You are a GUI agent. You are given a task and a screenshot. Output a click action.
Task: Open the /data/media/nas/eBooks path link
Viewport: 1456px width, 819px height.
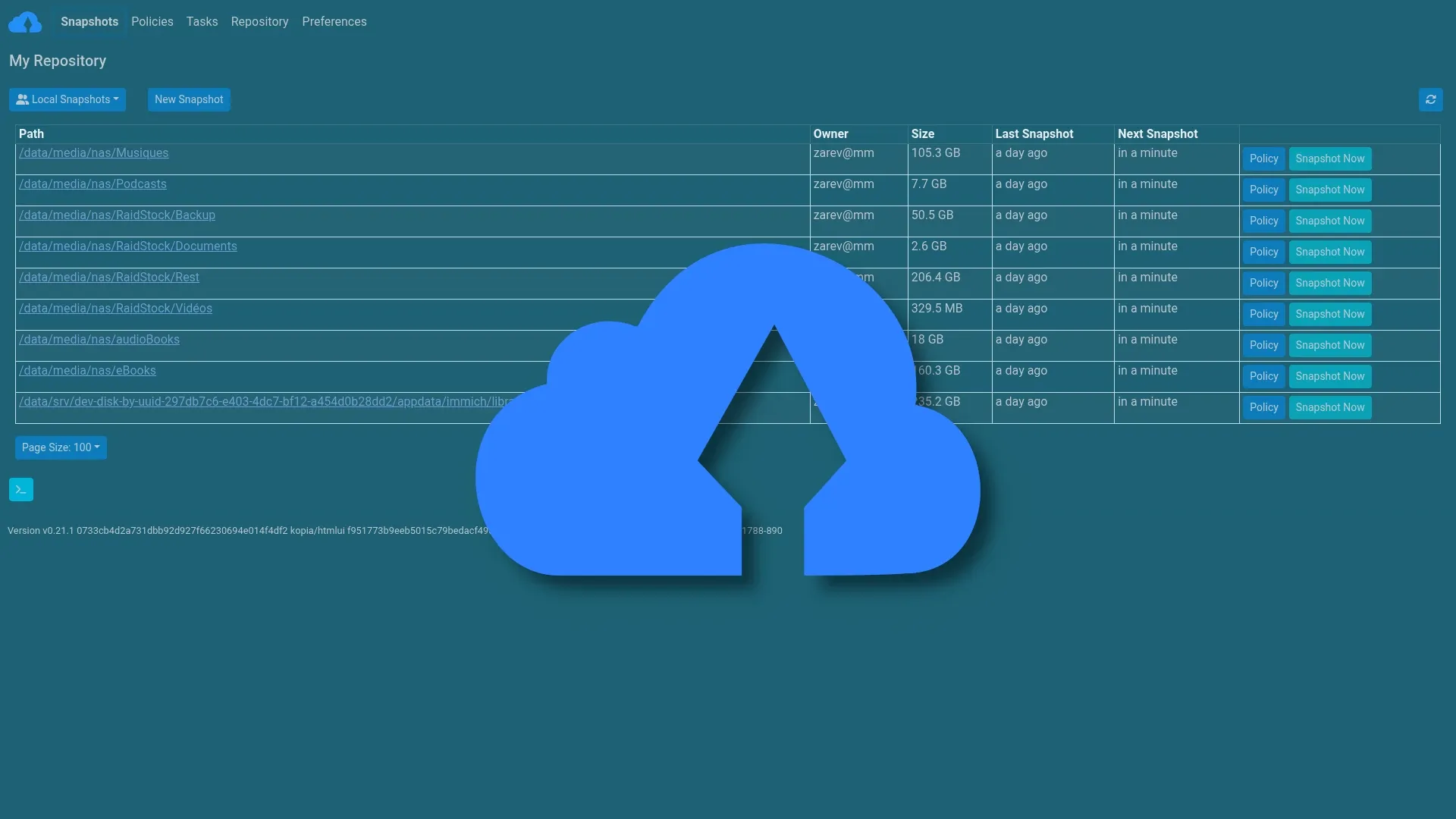pyautogui.click(x=87, y=371)
